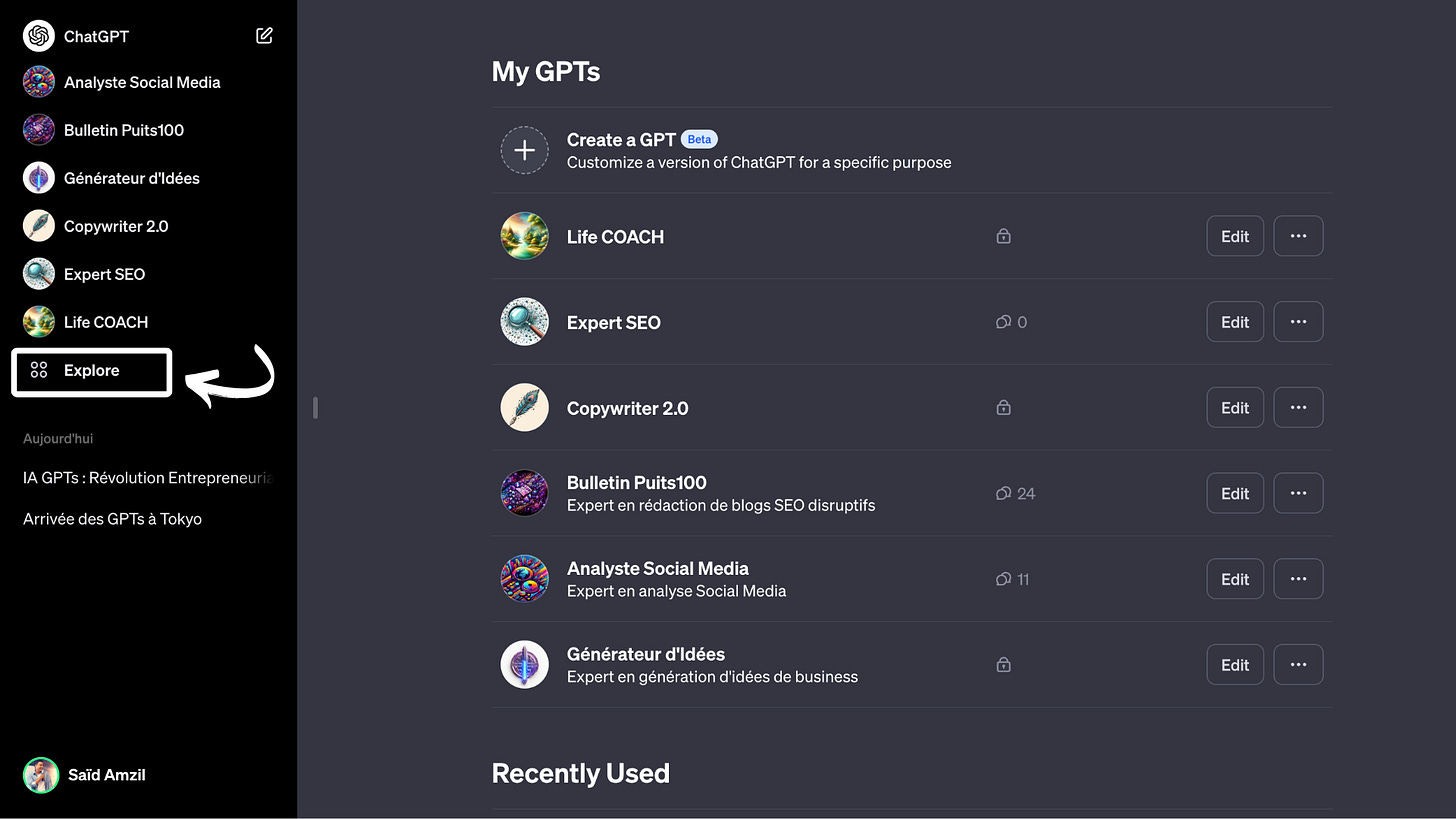Viewport: 1456px width, 819px height.
Task: Click 'Expert SEO' name in My GPTs list
Action: tap(613, 322)
